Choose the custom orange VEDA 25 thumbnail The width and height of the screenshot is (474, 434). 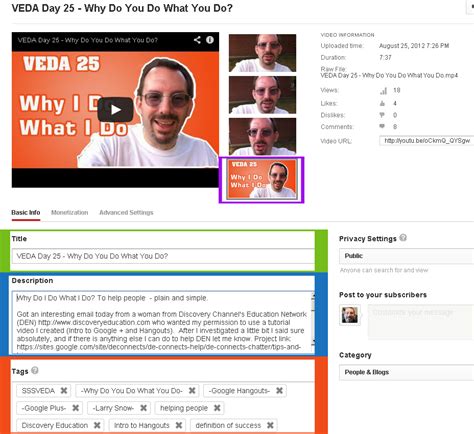coord(262,180)
